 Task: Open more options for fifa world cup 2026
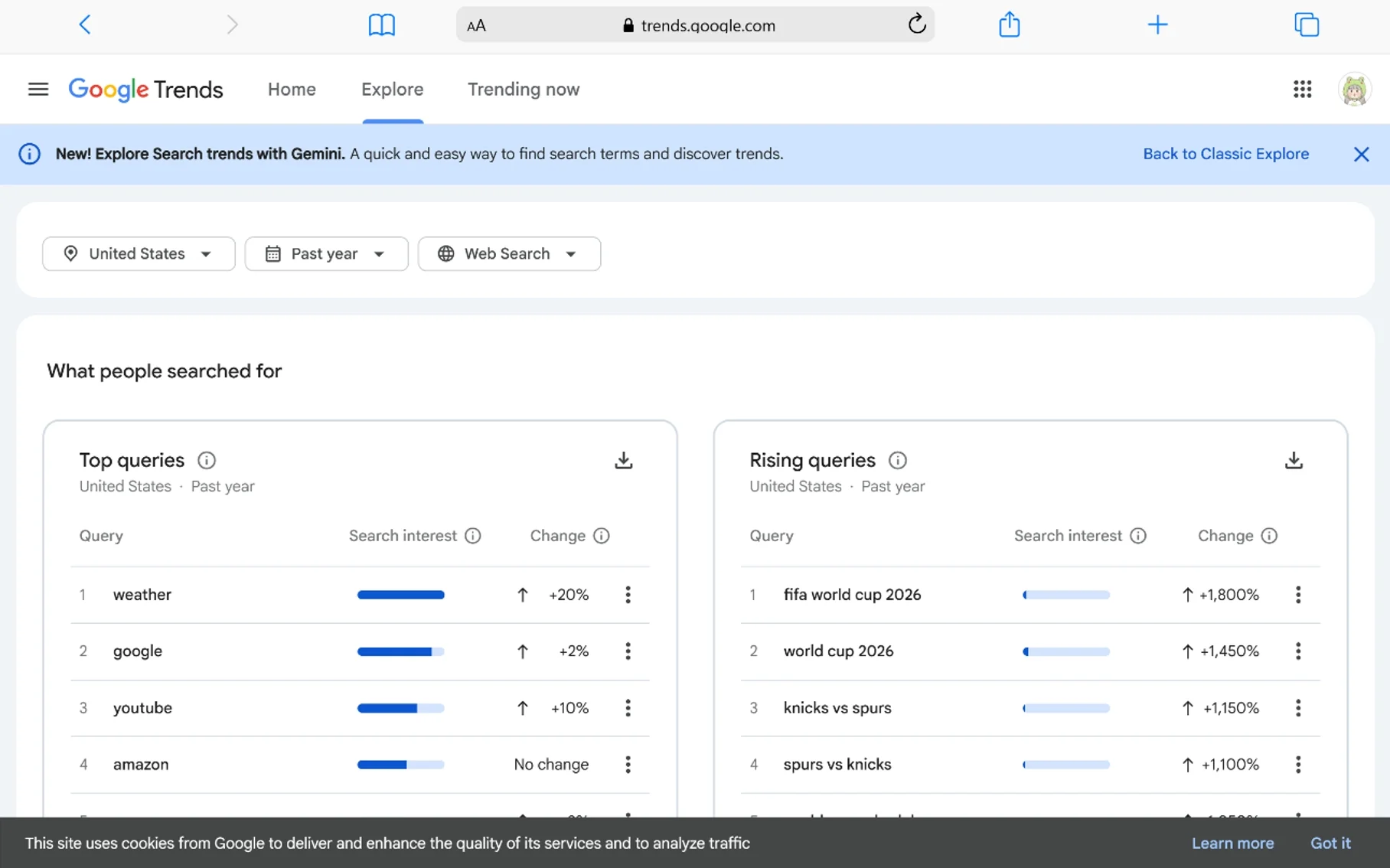(x=1298, y=595)
